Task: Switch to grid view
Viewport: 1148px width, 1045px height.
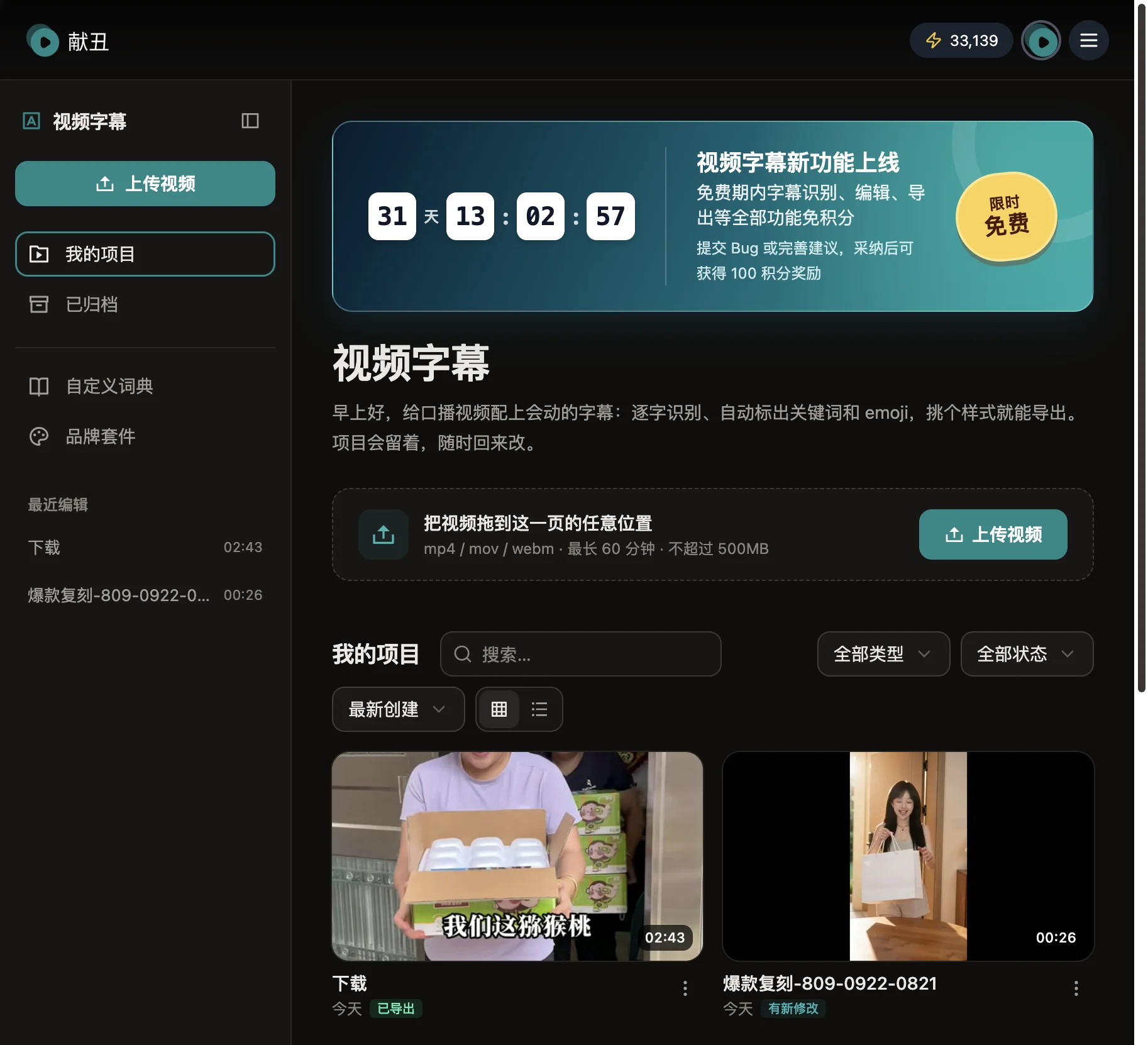Action: (499, 709)
